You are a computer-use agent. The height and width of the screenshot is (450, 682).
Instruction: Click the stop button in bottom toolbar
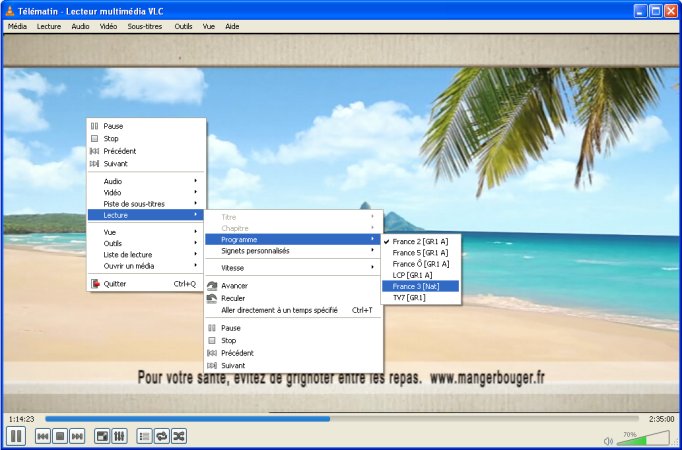point(60,436)
